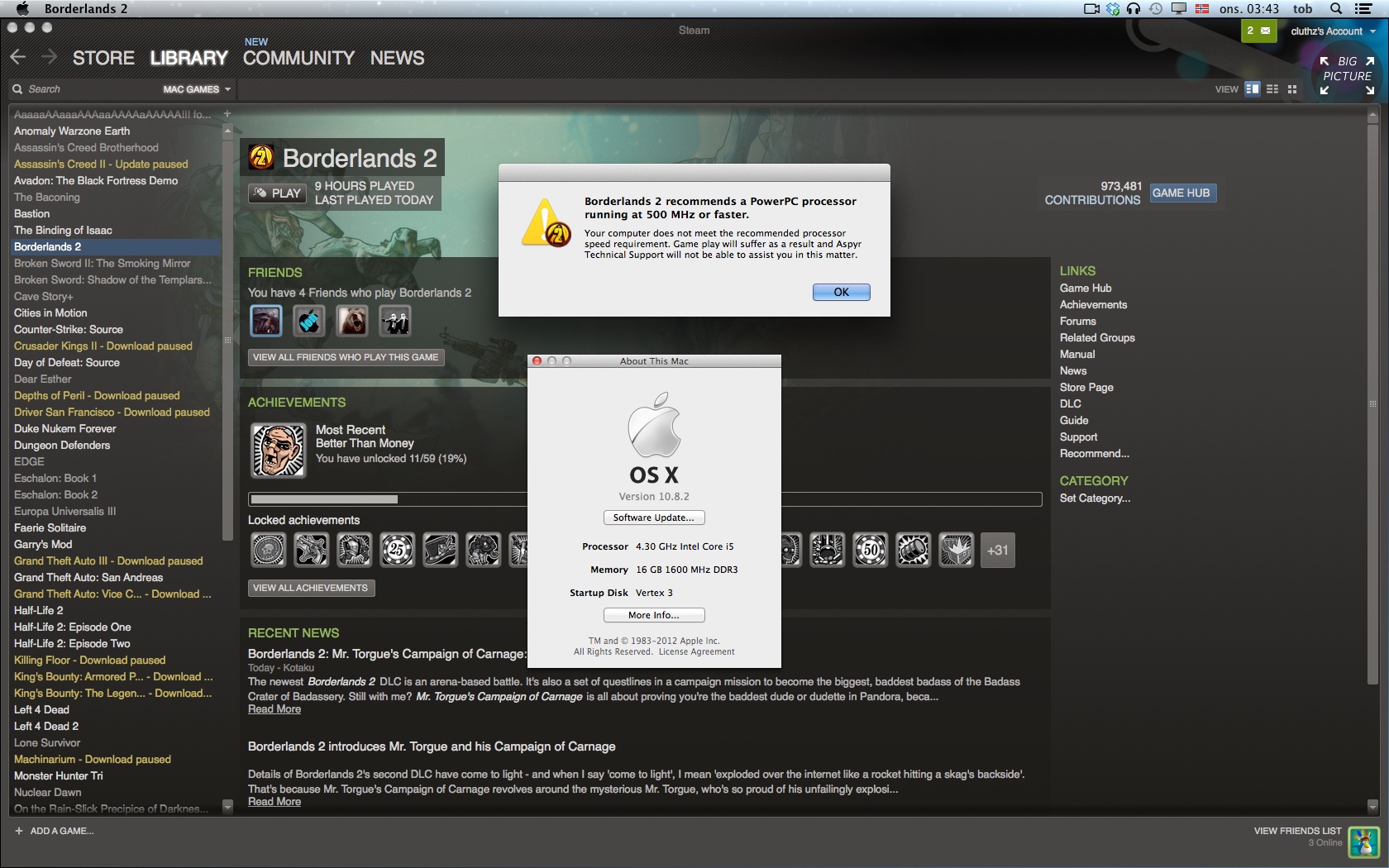Click the game list scroll-up arrow
Viewport: 1389px width, 868px height.
click(228, 130)
